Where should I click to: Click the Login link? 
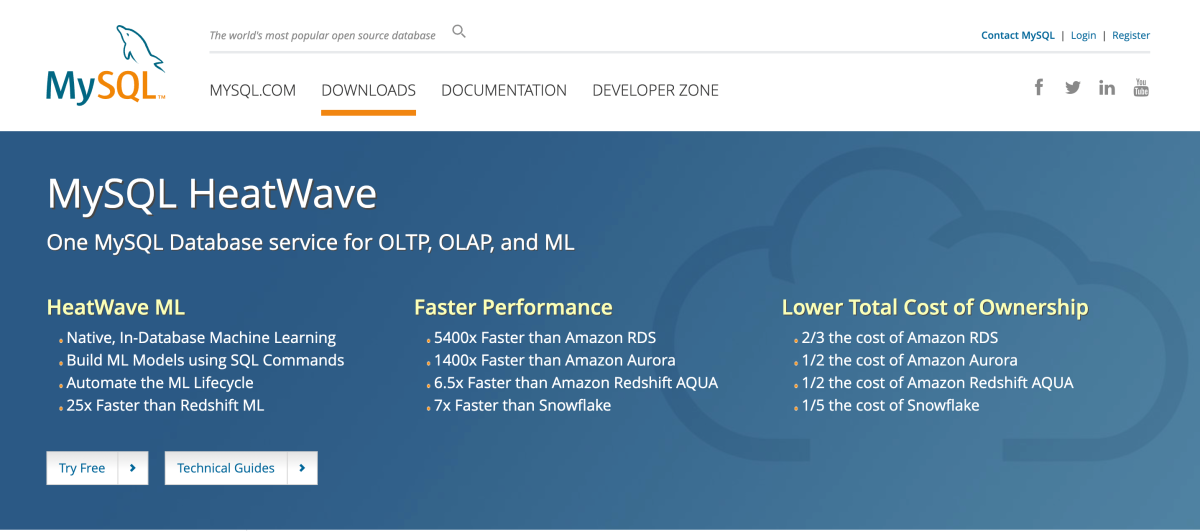1083,35
